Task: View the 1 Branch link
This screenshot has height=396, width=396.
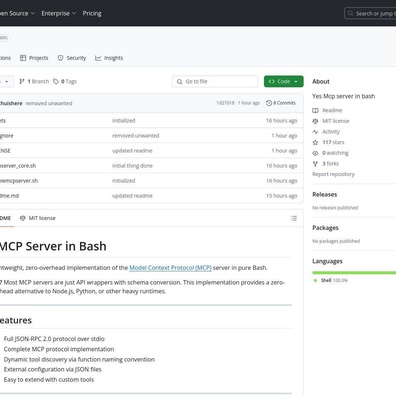Action: 34,81
